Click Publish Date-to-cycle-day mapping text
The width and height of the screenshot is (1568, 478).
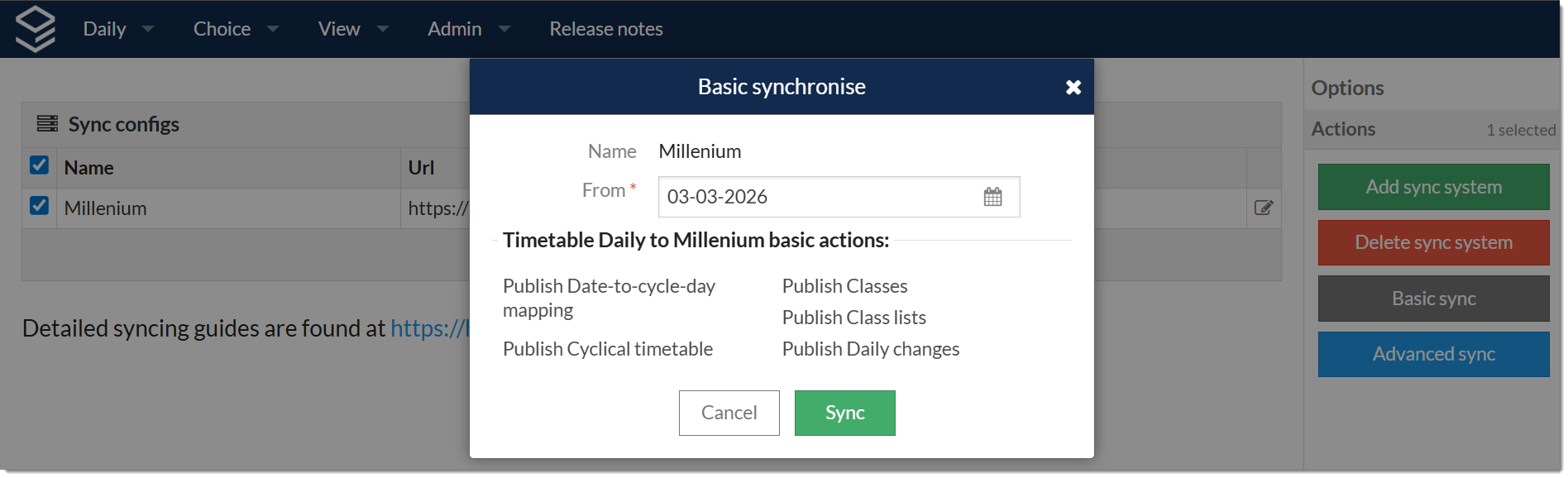(x=609, y=298)
